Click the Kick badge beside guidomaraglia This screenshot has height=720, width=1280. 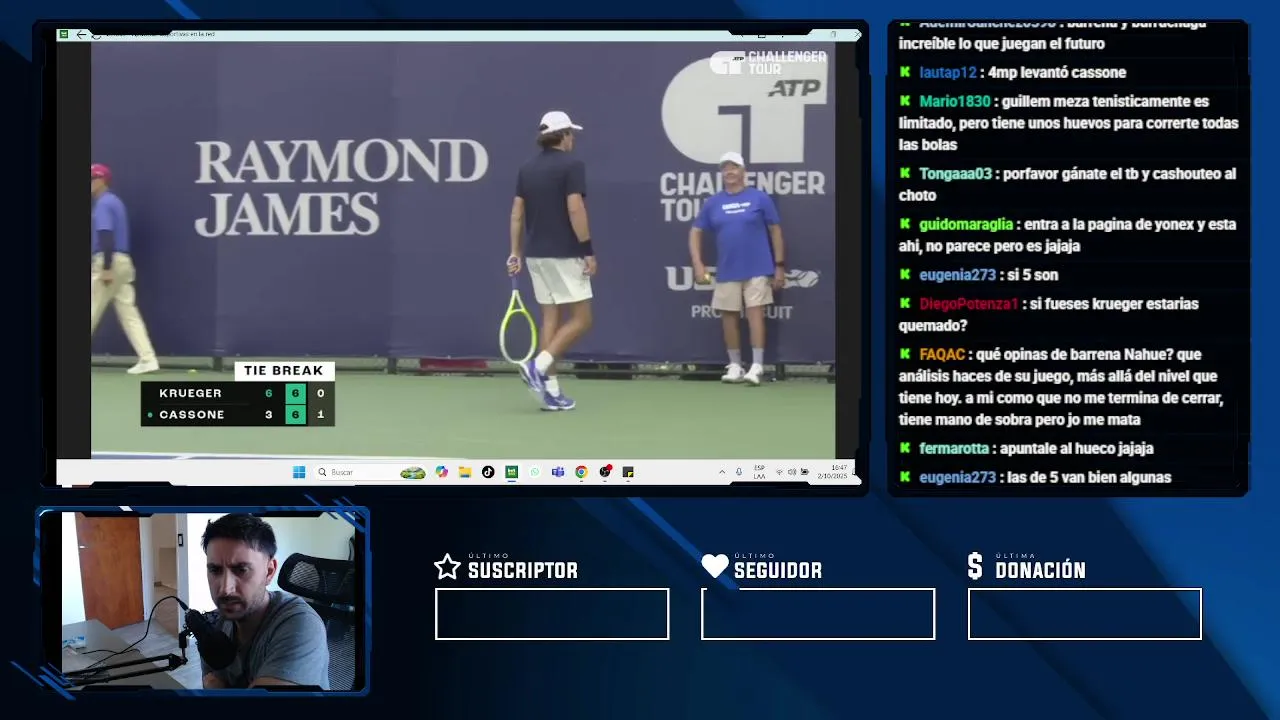pos(905,224)
